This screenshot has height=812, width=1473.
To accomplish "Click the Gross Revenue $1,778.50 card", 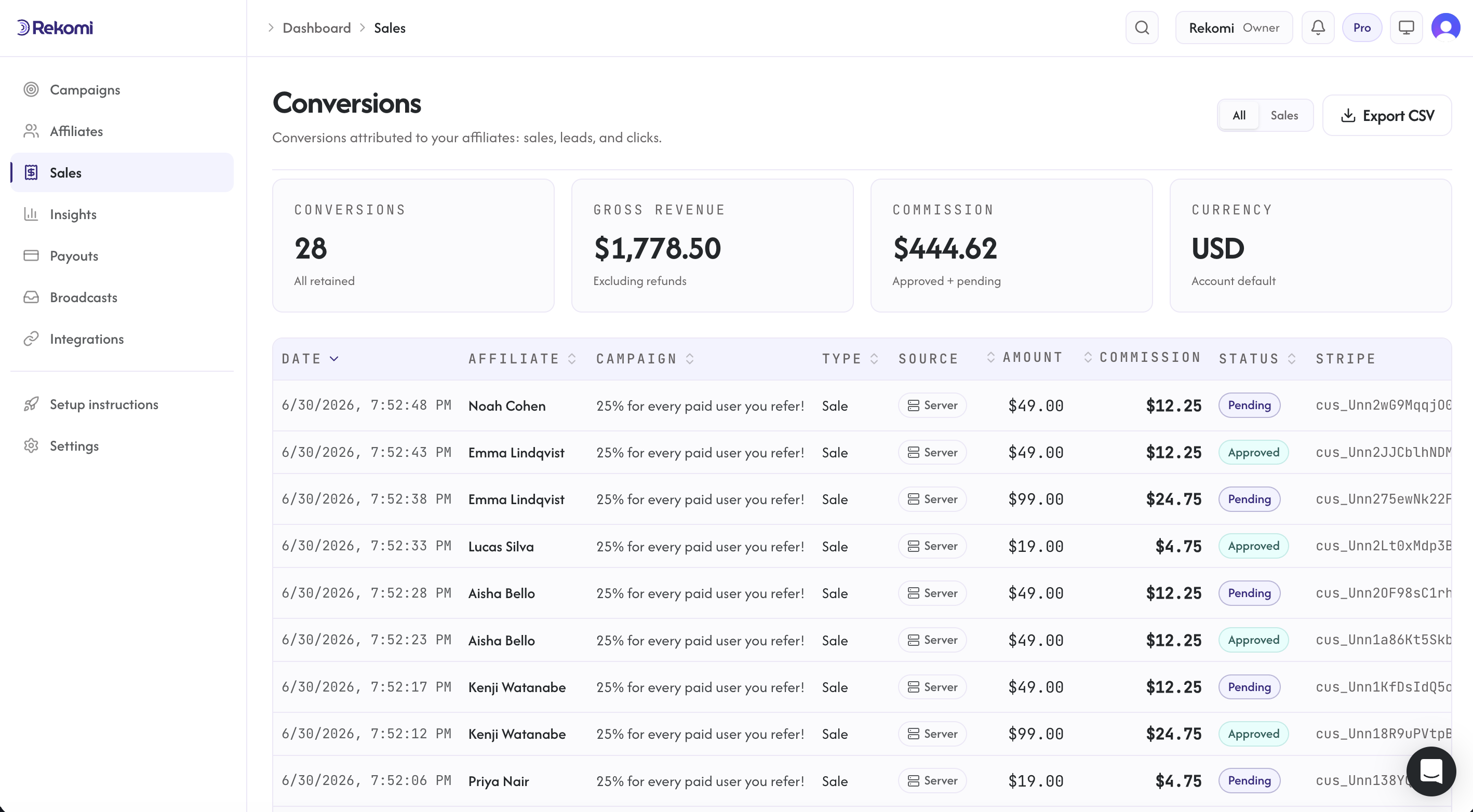I will [713, 246].
